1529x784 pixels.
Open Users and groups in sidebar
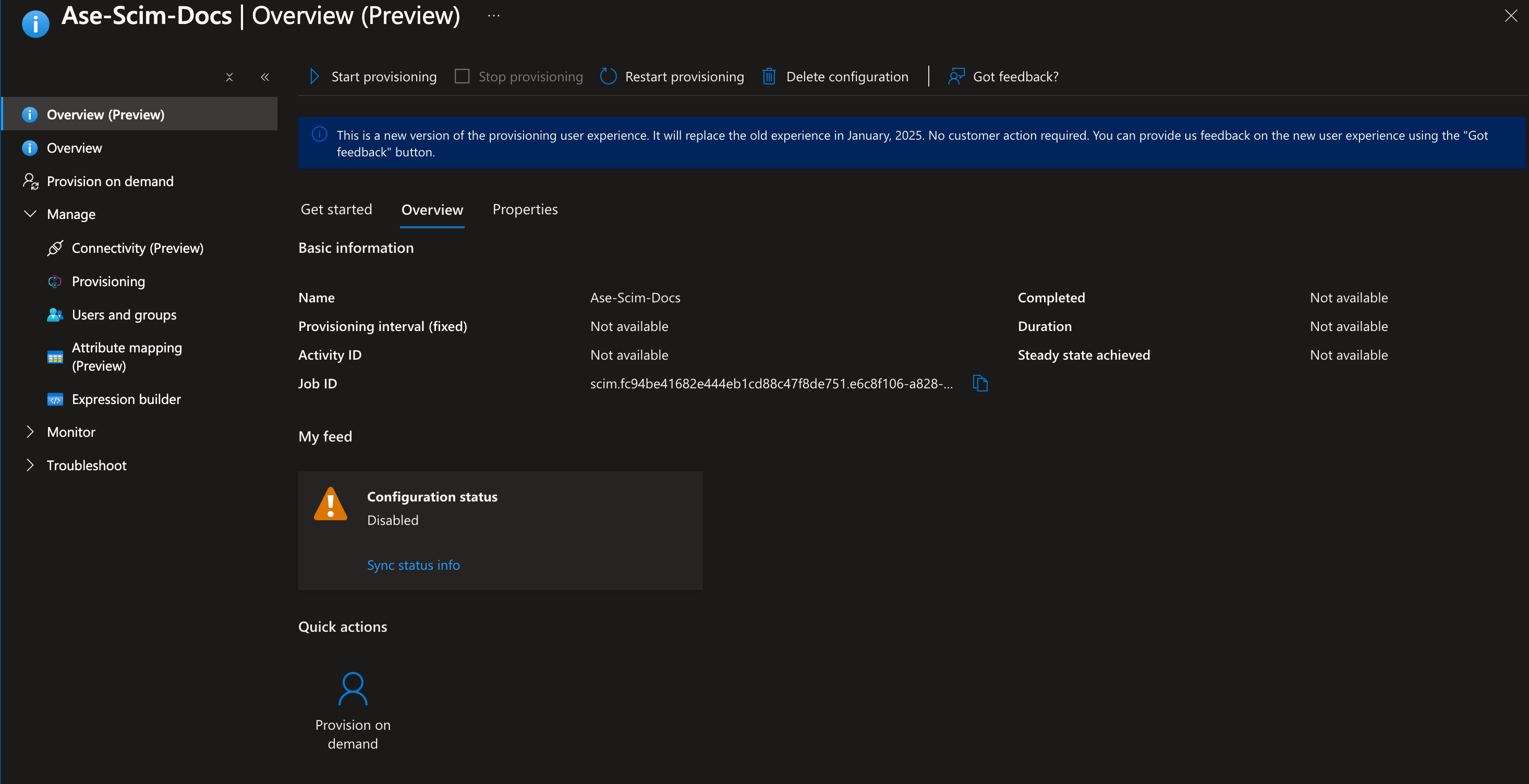(124, 314)
